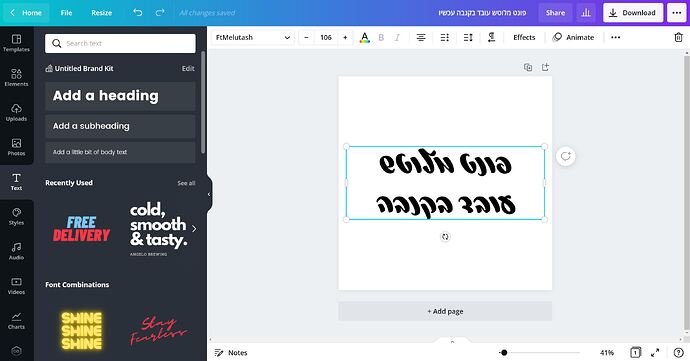Toggle bulleted list

click(445, 37)
